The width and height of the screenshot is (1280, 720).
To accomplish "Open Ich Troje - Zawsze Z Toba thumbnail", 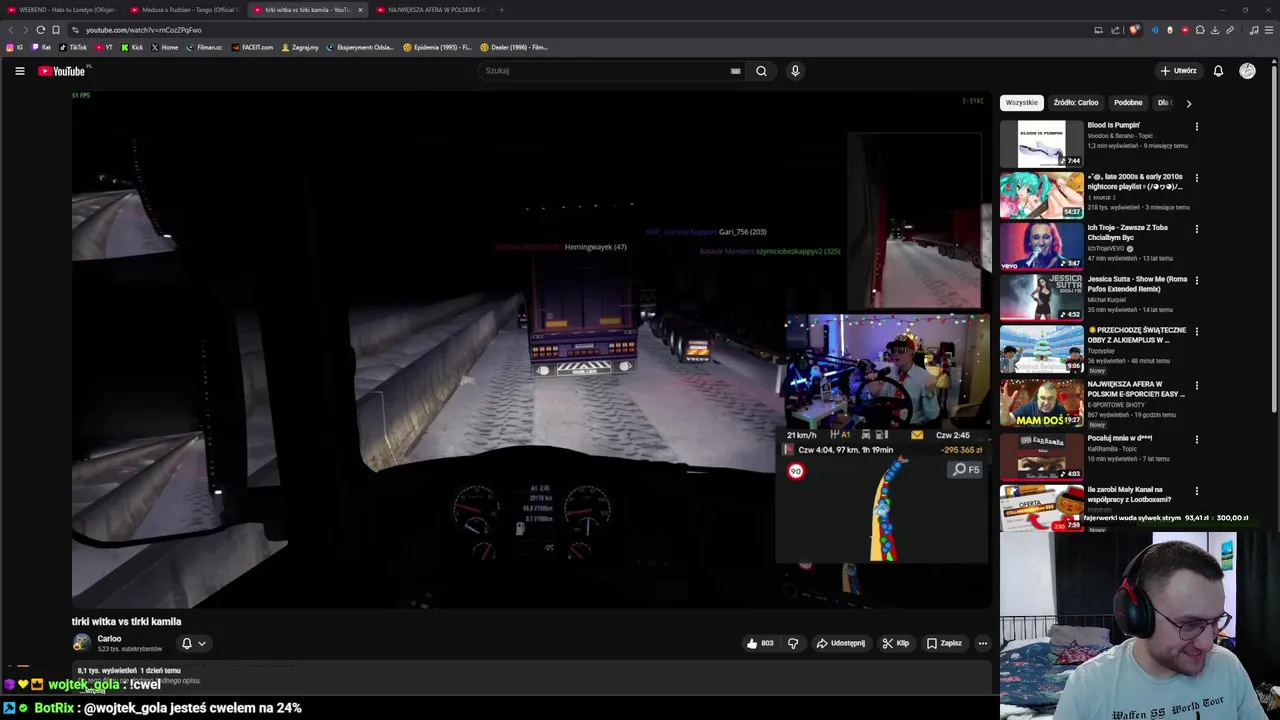I will point(1041,246).
